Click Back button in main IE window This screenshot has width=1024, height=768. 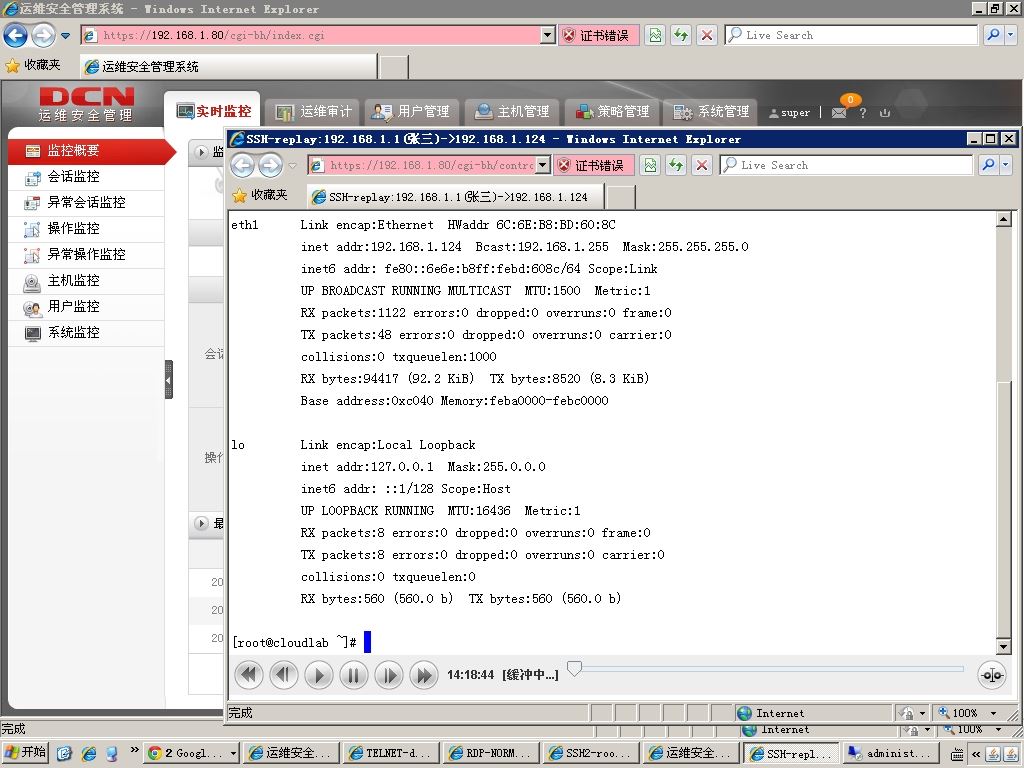point(16,35)
